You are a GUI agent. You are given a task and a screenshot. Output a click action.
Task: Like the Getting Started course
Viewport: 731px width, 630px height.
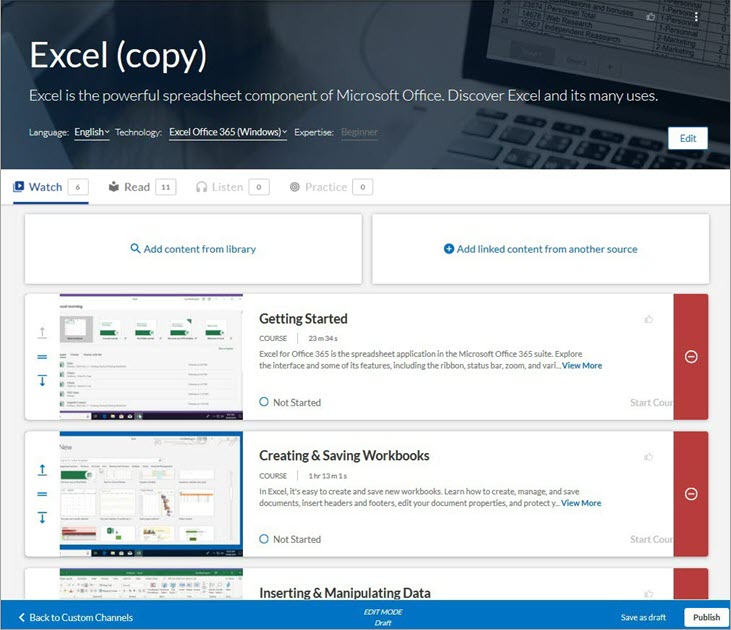tap(649, 319)
